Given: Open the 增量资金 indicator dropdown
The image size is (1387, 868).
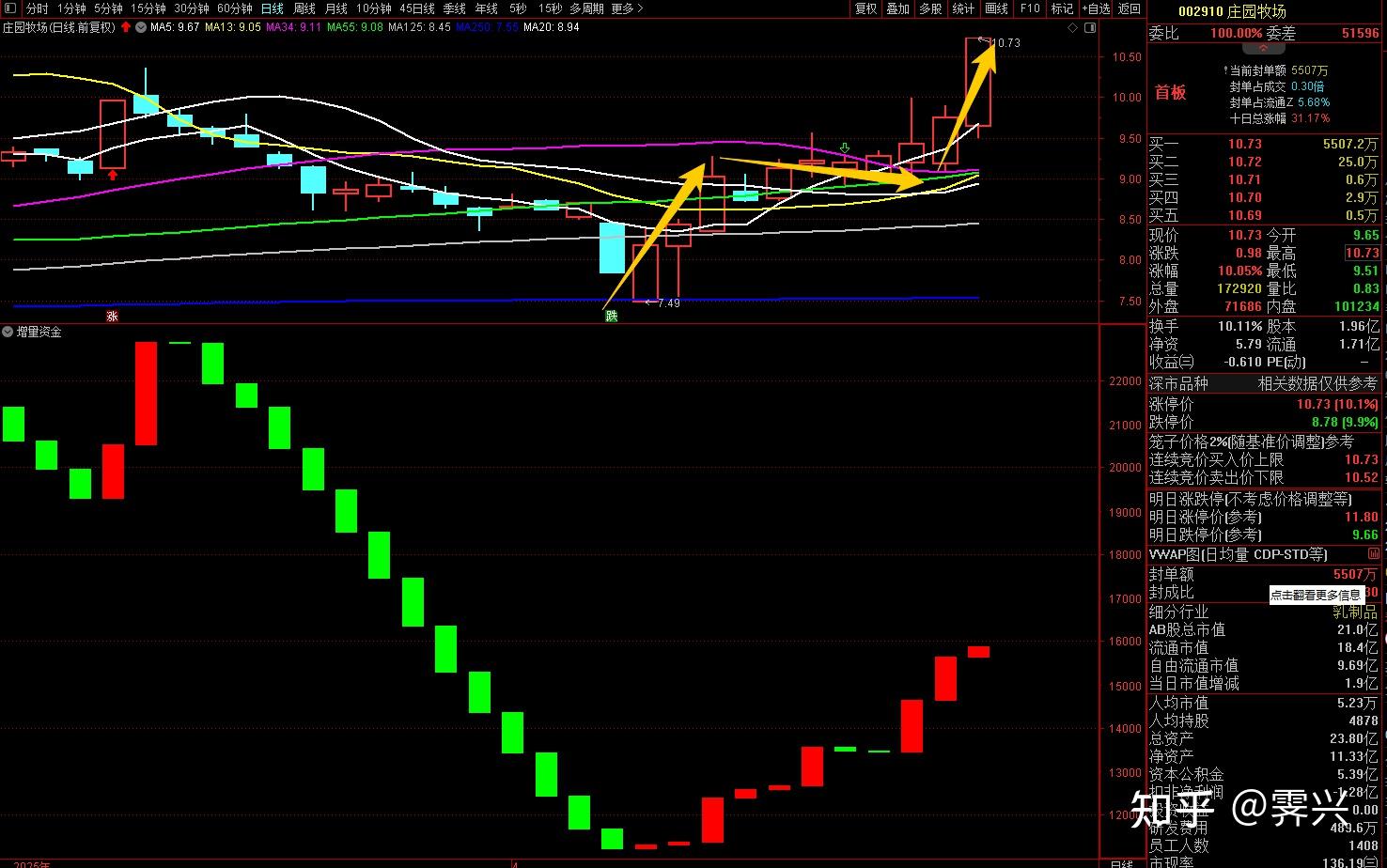Looking at the screenshot, I should tap(8, 333).
